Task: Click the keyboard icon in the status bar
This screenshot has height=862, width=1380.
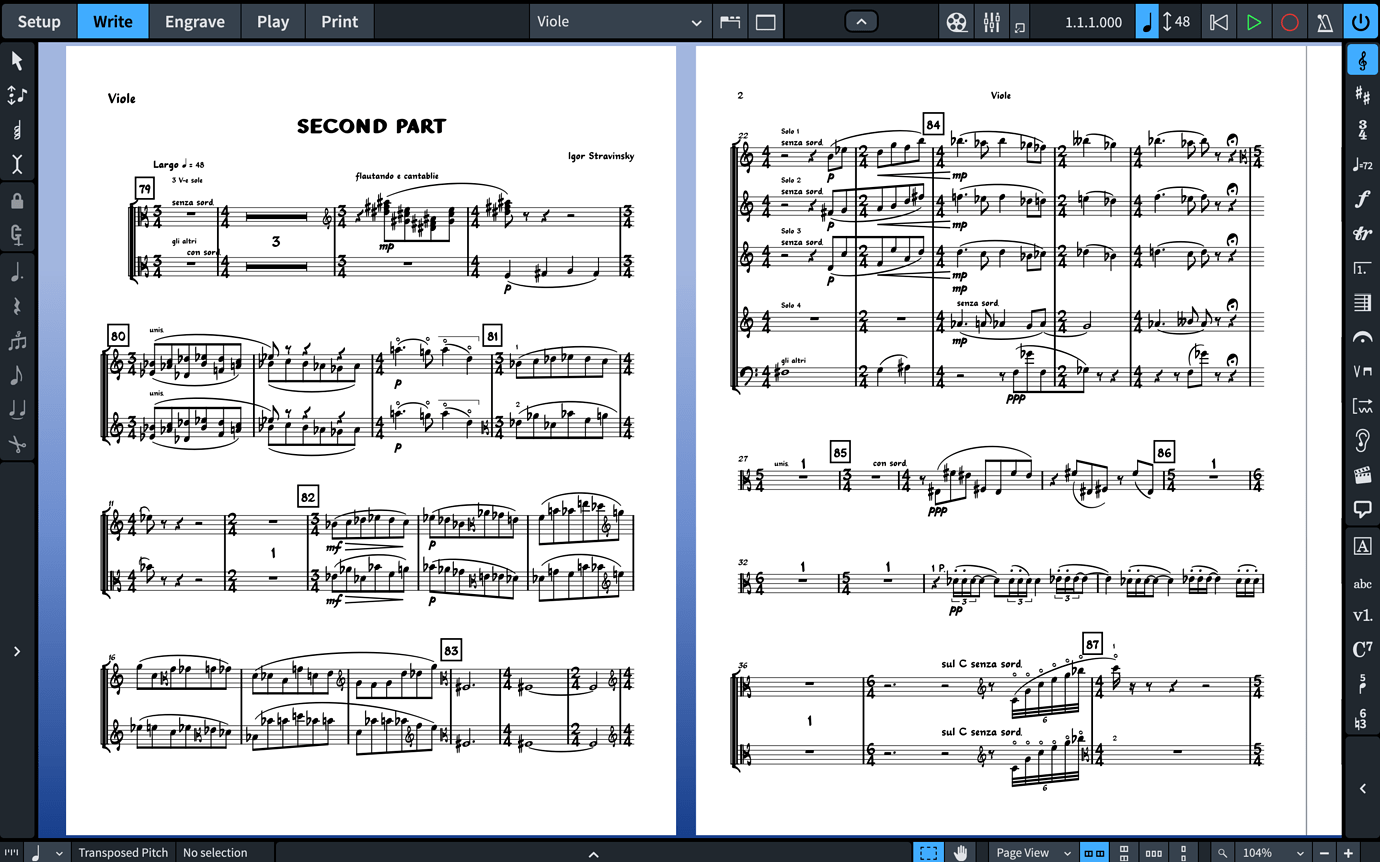Action: pos(13,852)
